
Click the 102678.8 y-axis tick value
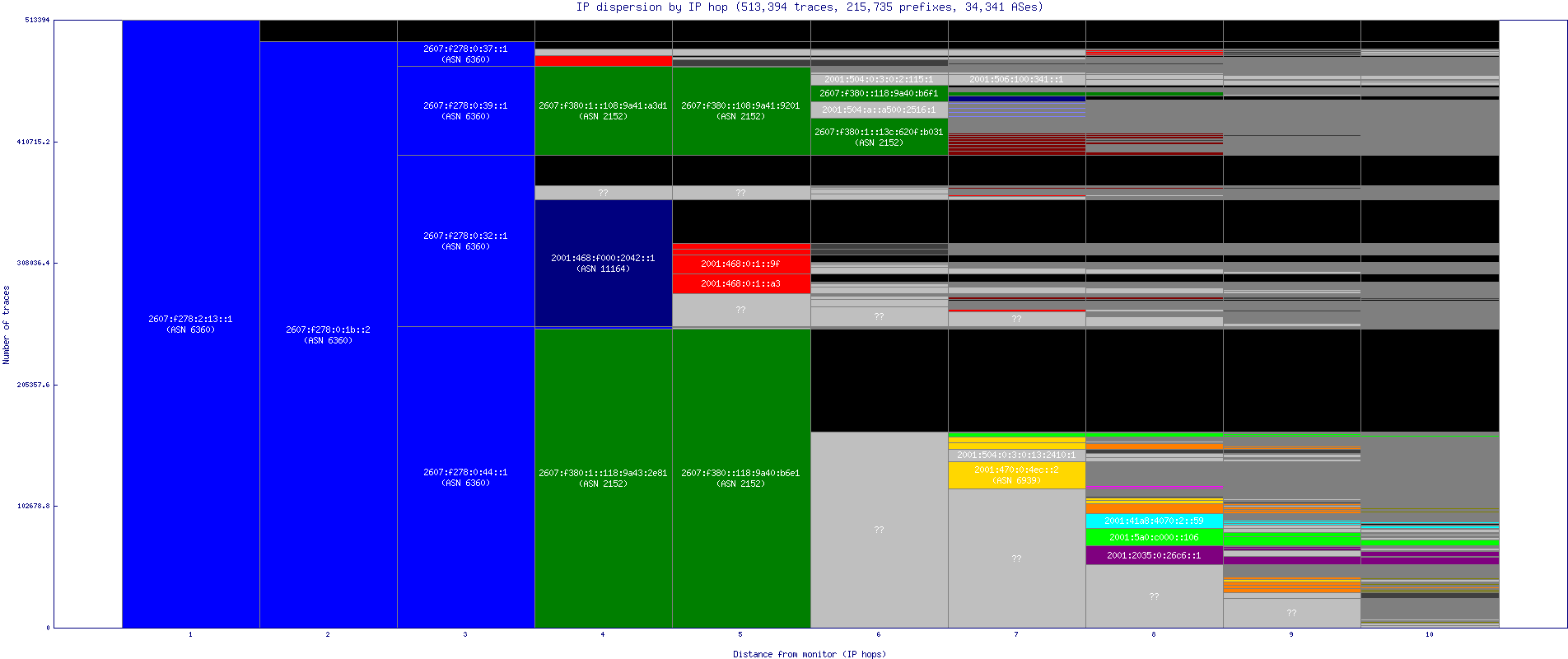pyautogui.click(x=34, y=506)
